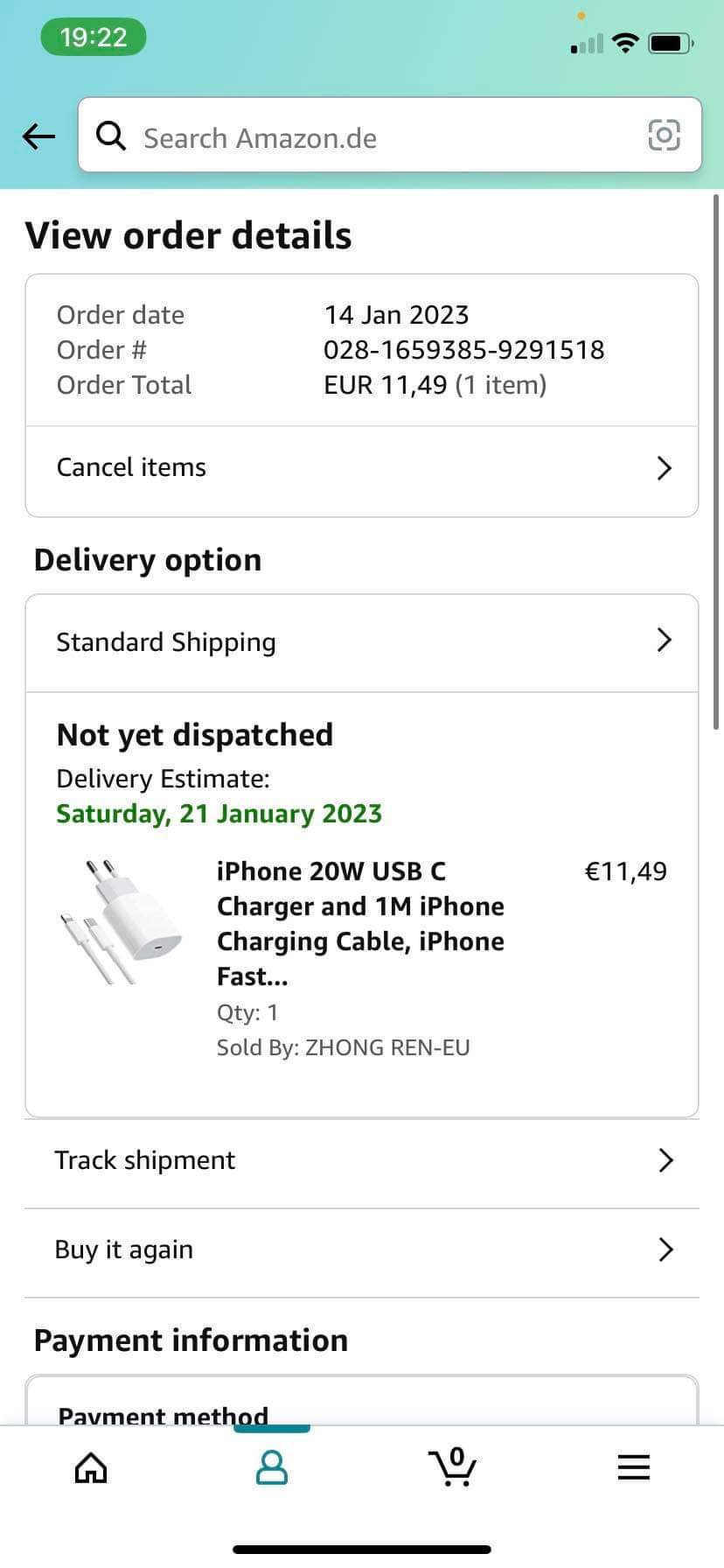The height and width of the screenshot is (1568, 724).
Task: Tap the search magnifier icon
Action: tap(111, 136)
